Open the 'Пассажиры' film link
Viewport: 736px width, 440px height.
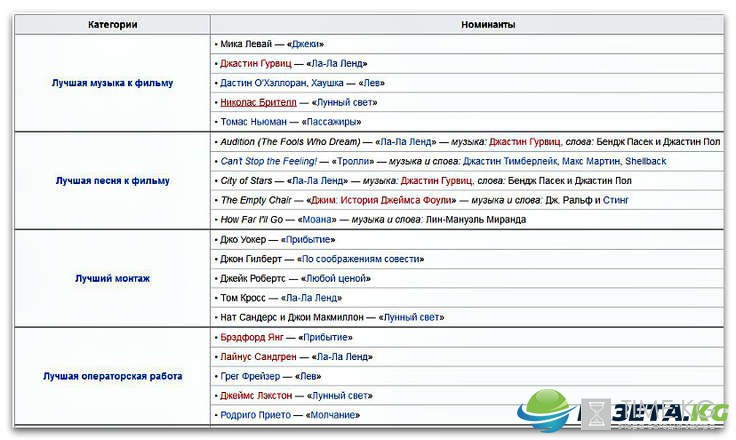(331, 122)
